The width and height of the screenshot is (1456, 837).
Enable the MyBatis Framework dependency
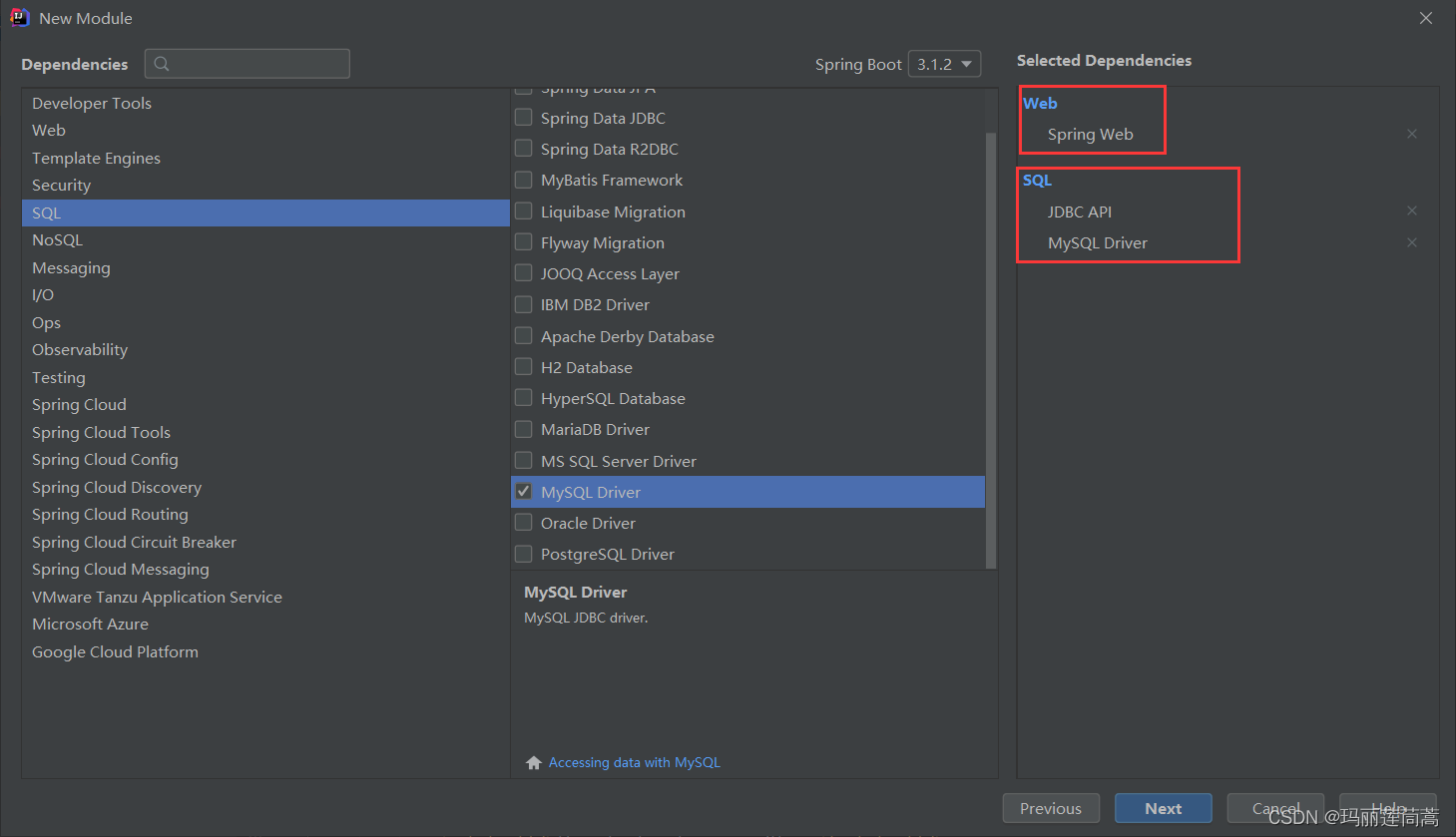[523, 180]
